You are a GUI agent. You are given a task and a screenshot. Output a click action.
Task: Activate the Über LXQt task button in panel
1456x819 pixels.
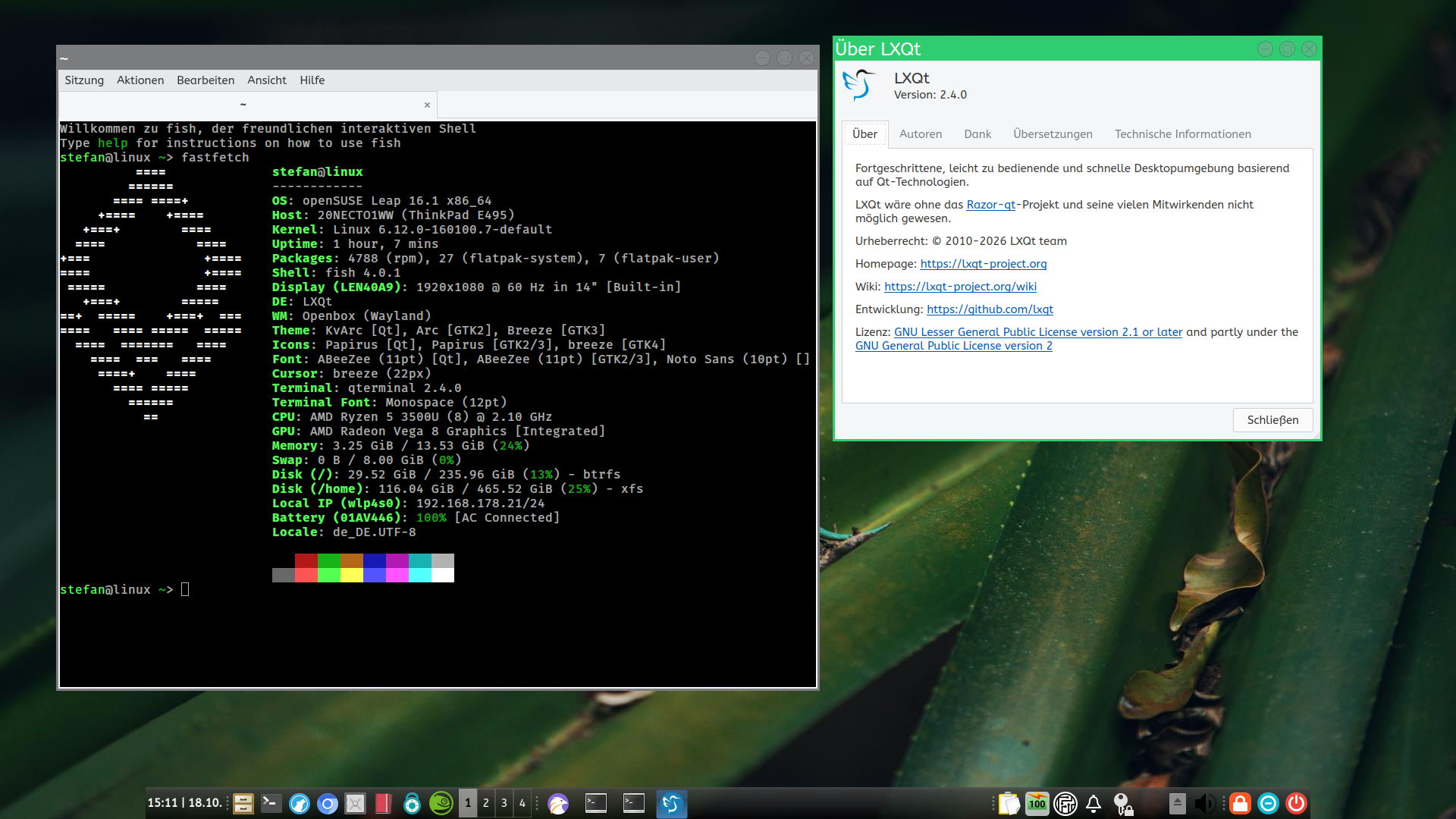[671, 803]
